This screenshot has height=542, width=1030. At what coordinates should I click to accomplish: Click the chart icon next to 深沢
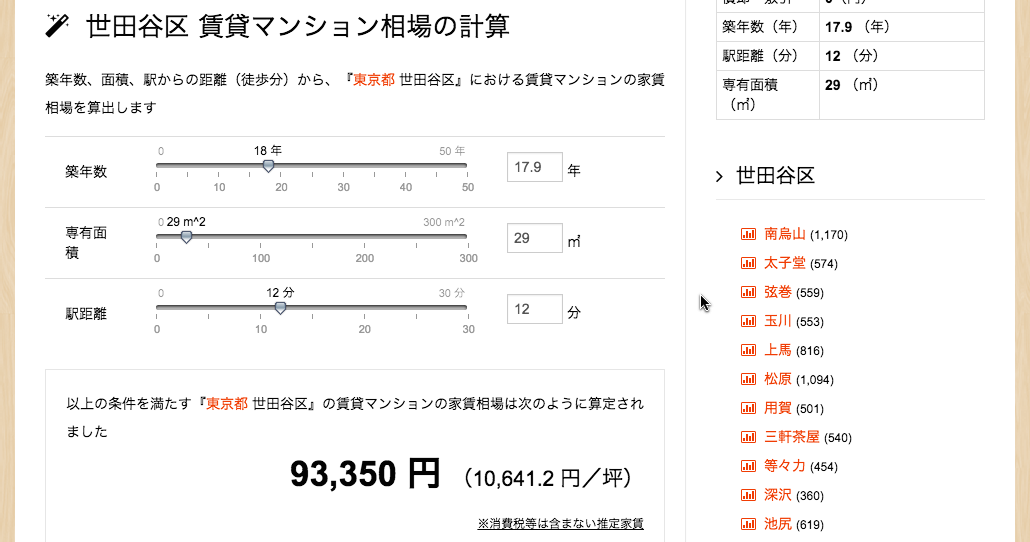[x=748, y=495]
